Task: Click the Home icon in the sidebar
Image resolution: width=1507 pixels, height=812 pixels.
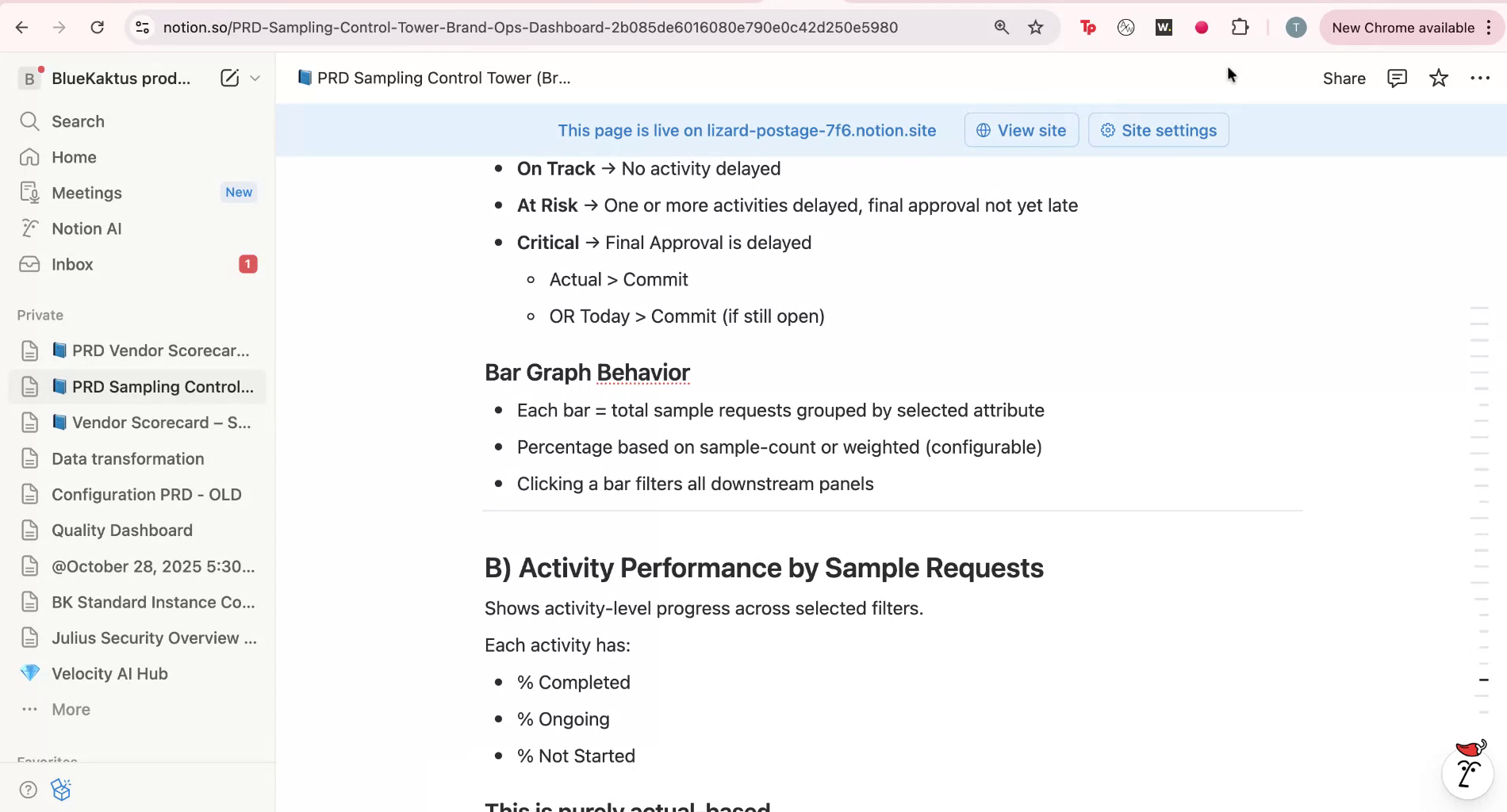Action: click(29, 157)
